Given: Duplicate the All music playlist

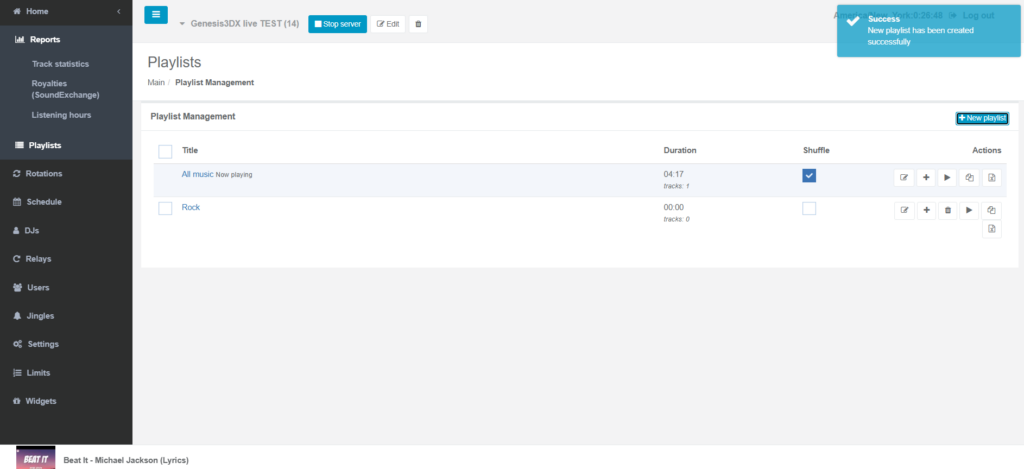Looking at the screenshot, I should 969,178.
